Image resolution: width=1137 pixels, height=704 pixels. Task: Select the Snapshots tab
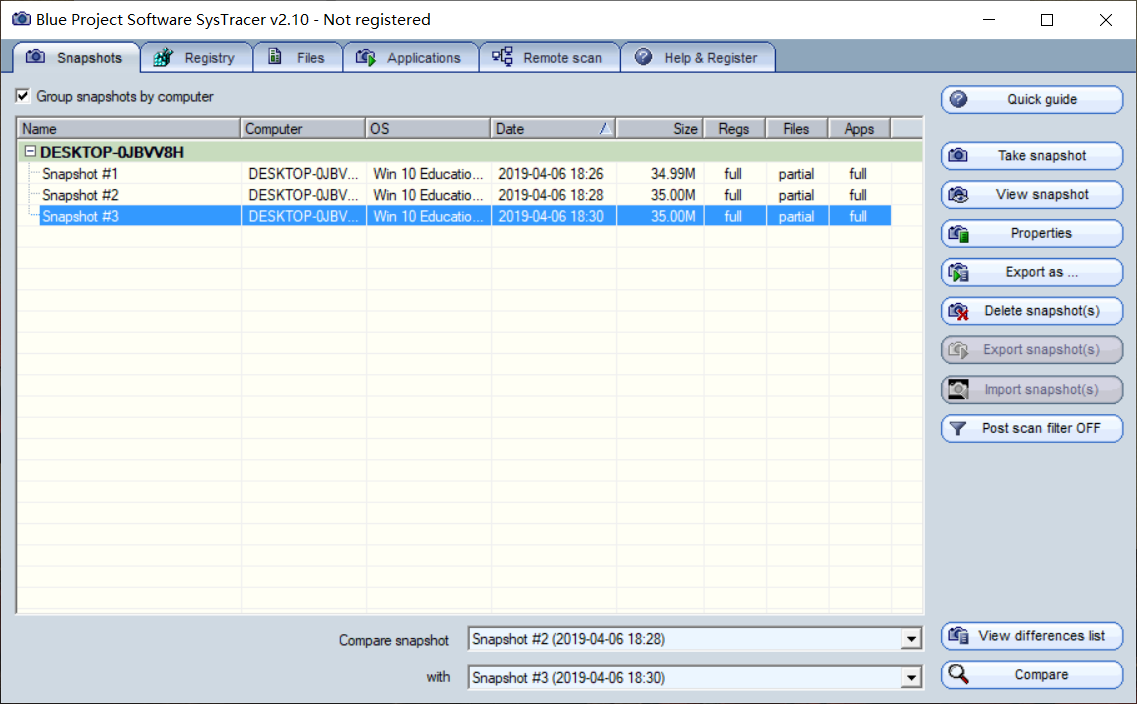[x=76, y=57]
